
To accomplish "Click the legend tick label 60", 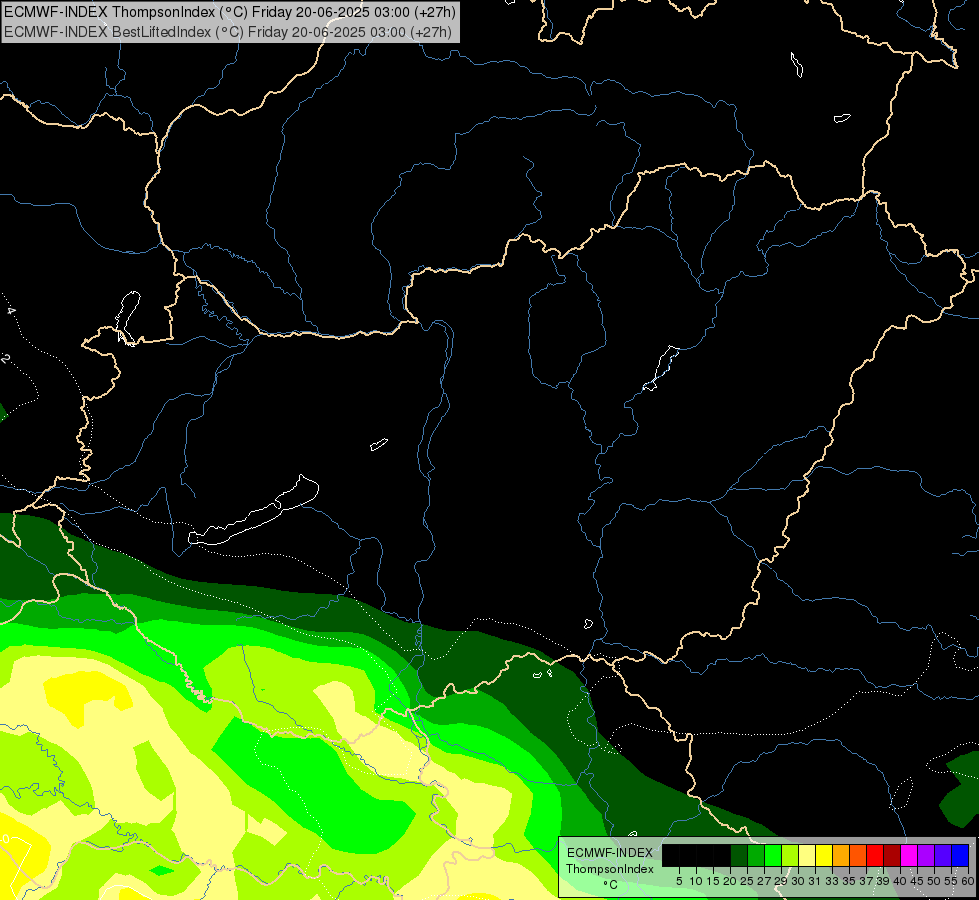I will click(968, 881).
